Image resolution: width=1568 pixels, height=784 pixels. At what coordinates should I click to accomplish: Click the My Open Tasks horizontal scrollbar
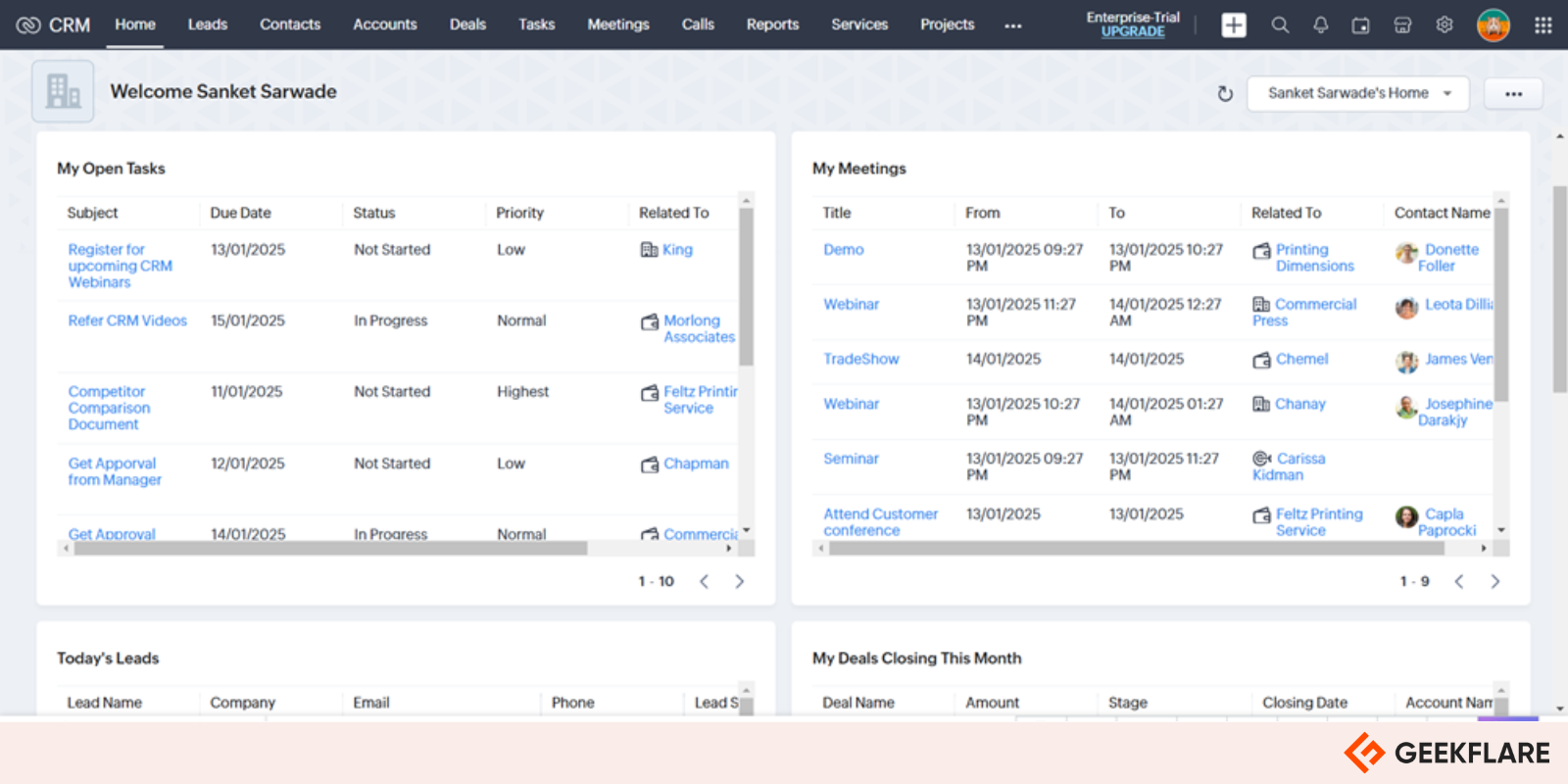coord(330,549)
